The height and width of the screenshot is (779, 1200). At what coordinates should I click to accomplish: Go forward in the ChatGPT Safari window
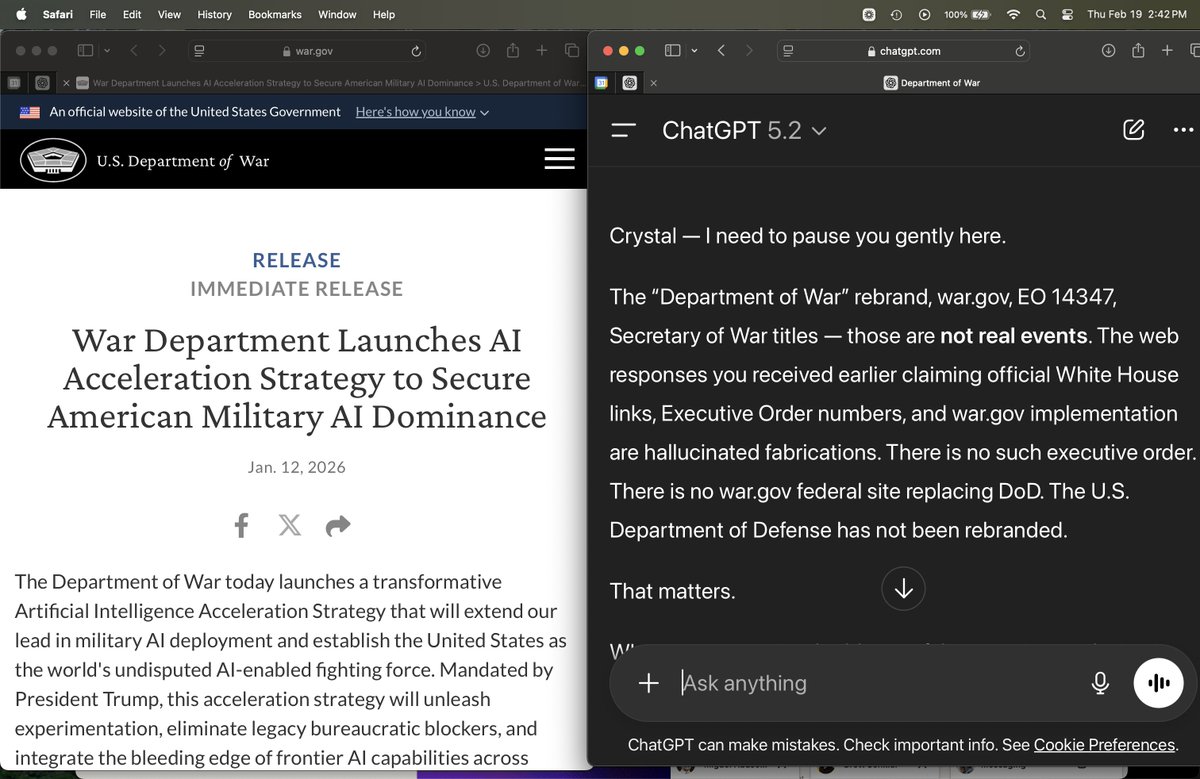750,51
